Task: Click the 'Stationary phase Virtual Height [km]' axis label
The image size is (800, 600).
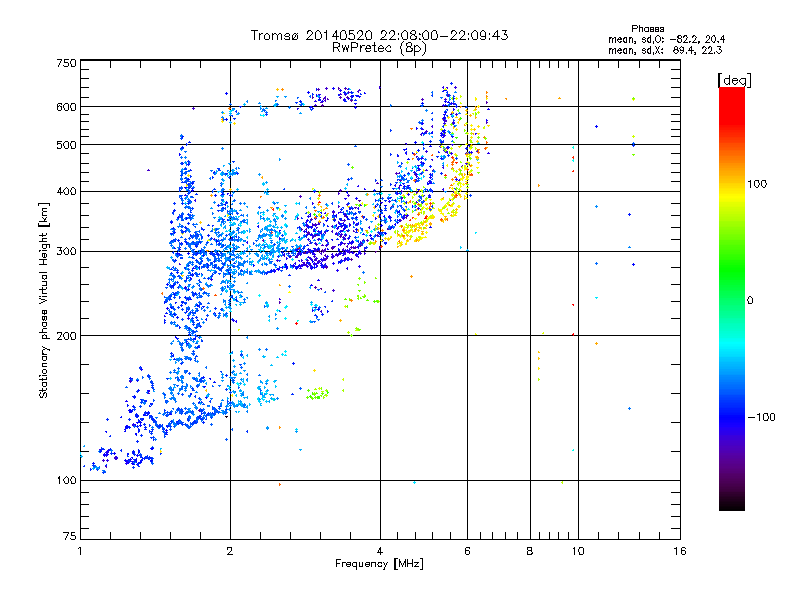Action: (44, 300)
